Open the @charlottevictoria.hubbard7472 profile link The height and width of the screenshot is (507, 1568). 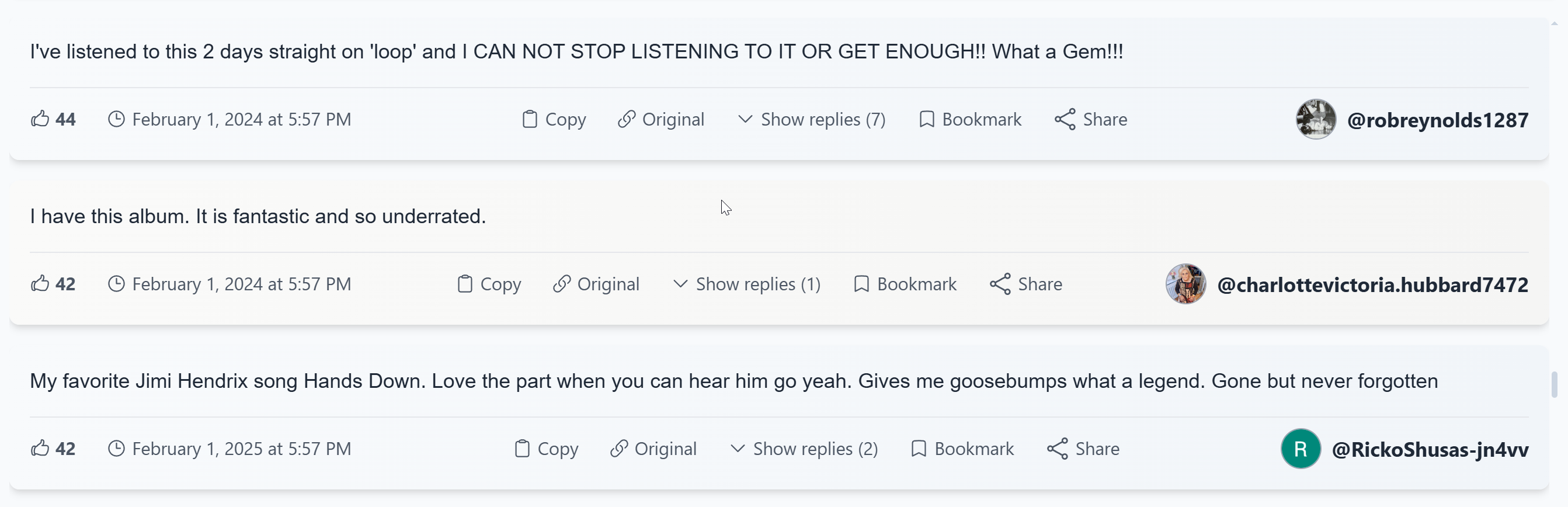point(1372,285)
